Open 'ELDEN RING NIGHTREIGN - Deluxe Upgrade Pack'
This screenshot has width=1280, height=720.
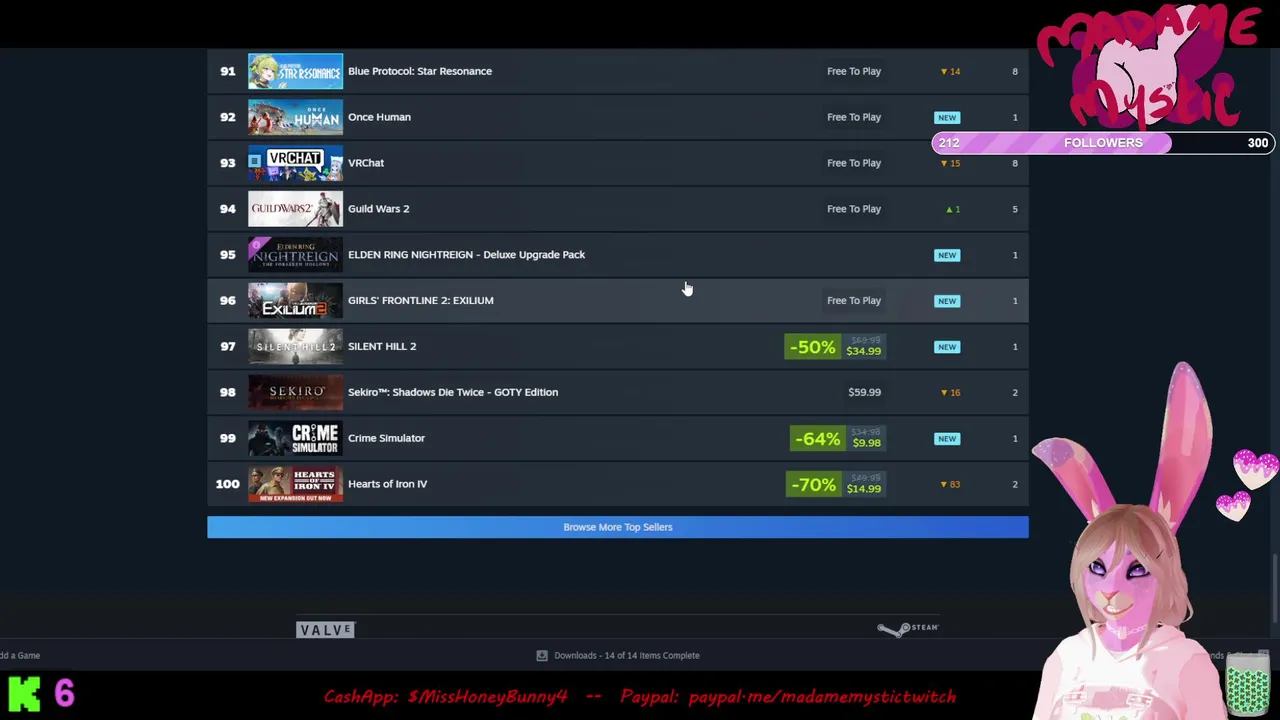[467, 255]
